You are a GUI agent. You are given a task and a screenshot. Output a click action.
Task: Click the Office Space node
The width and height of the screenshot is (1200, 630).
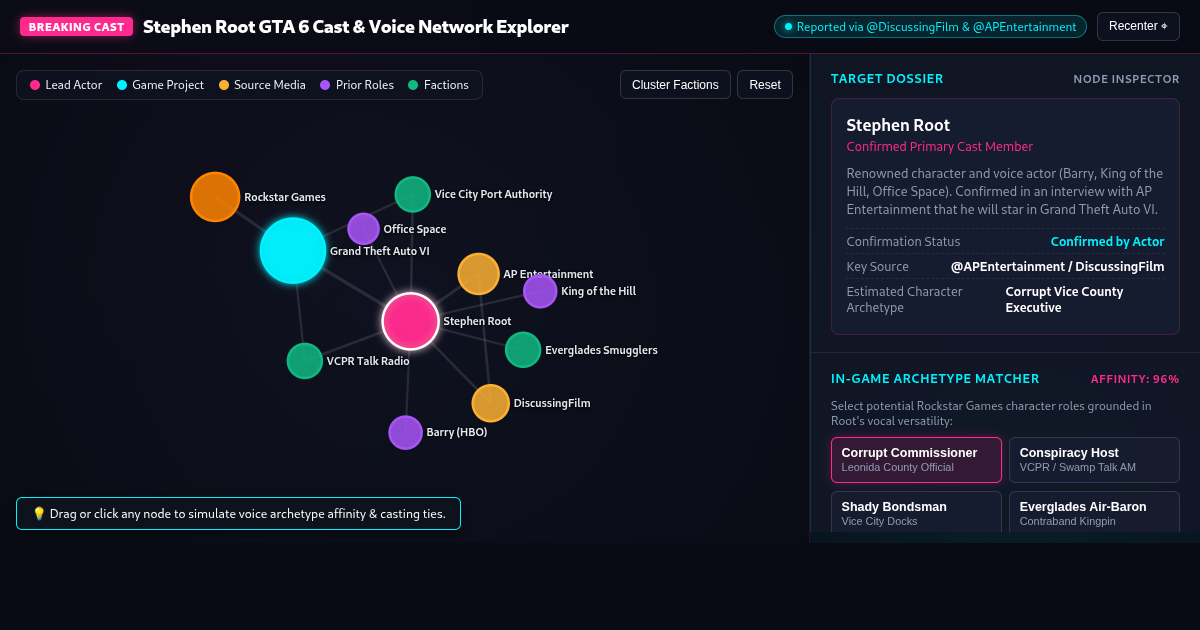(363, 229)
